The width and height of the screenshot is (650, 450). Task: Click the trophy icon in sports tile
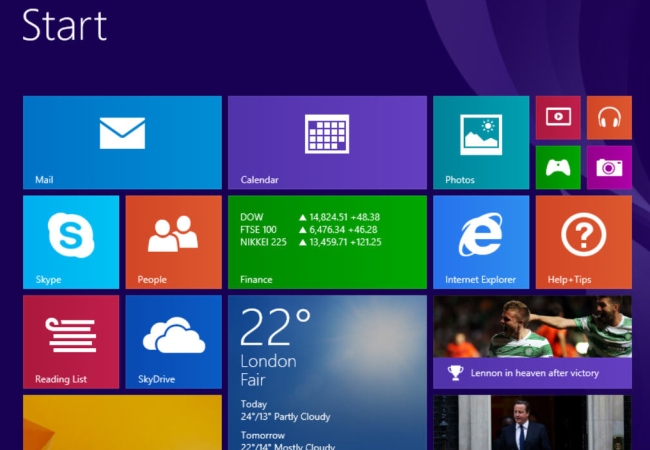tap(455, 373)
